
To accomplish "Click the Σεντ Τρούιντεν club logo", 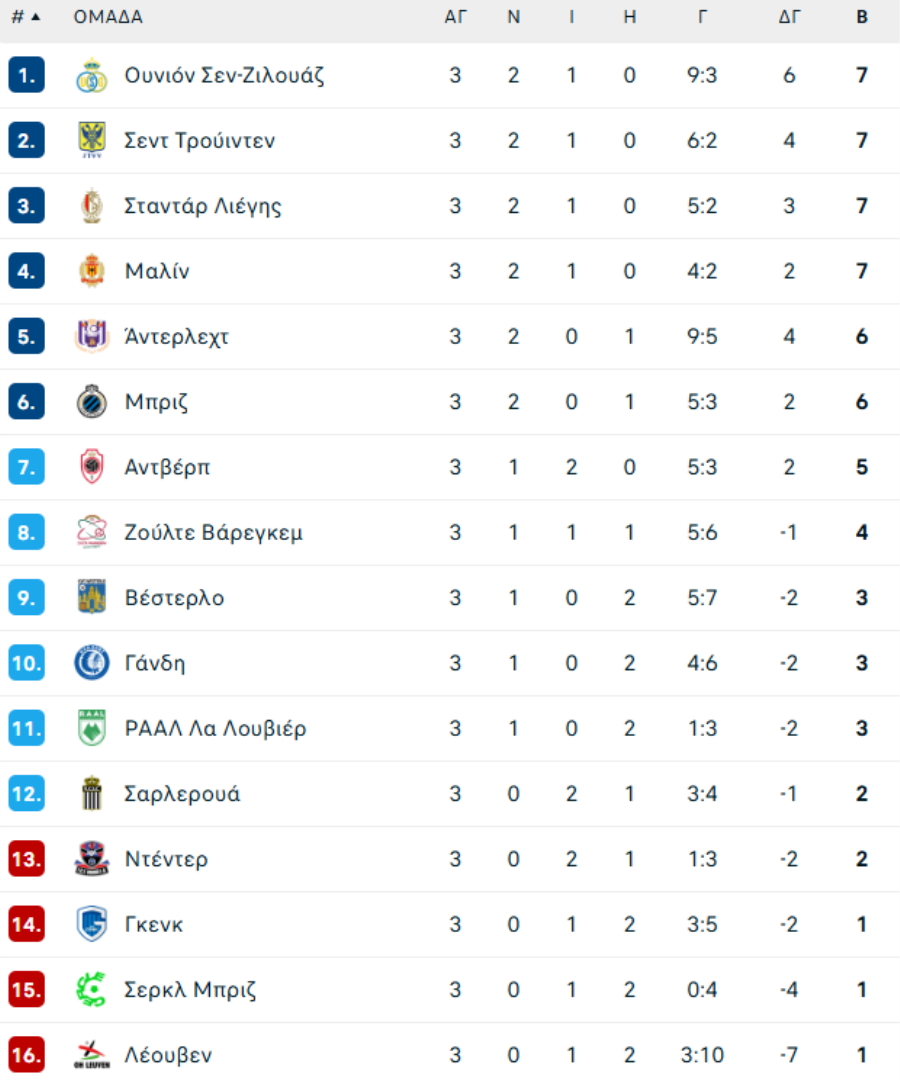I will (x=92, y=141).
